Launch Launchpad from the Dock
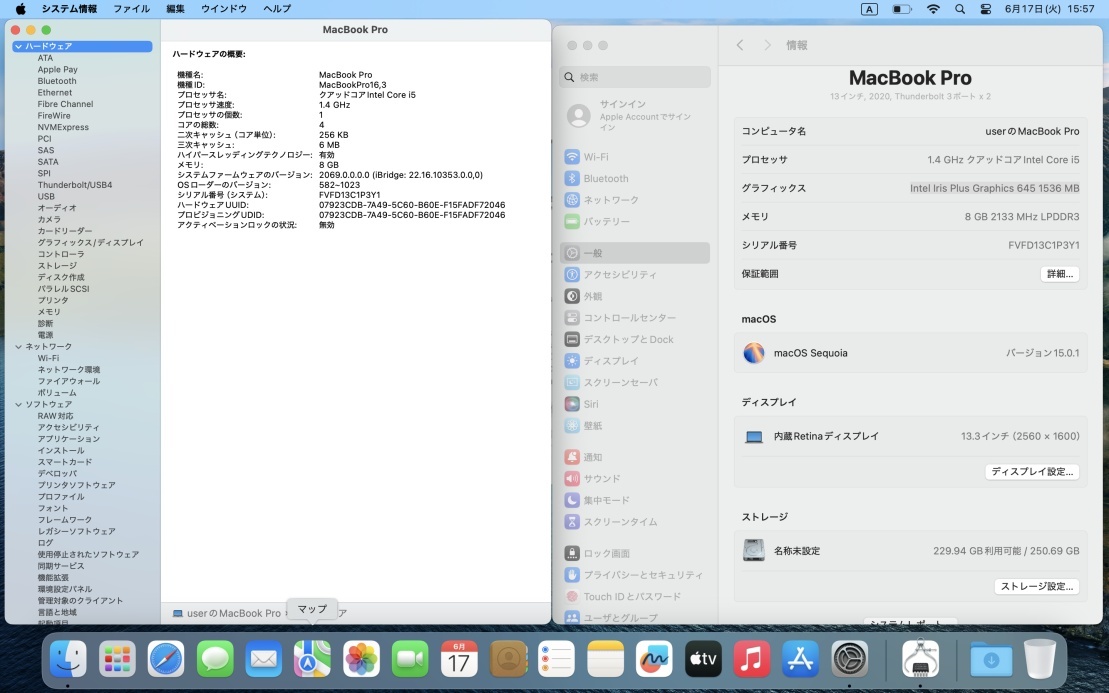Image resolution: width=1109 pixels, height=693 pixels. (x=117, y=659)
